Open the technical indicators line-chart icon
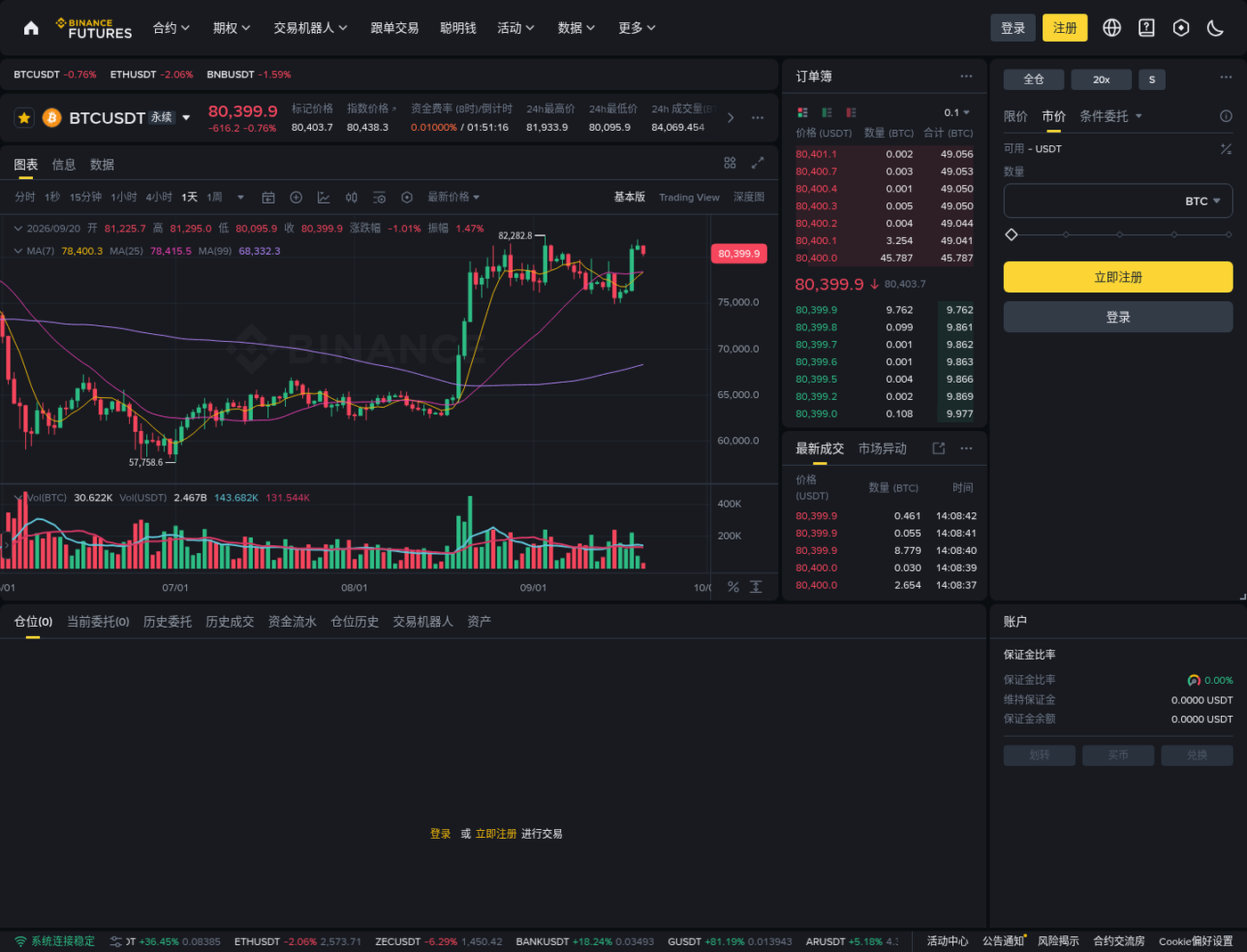Image resolution: width=1247 pixels, height=952 pixels. 323,197
